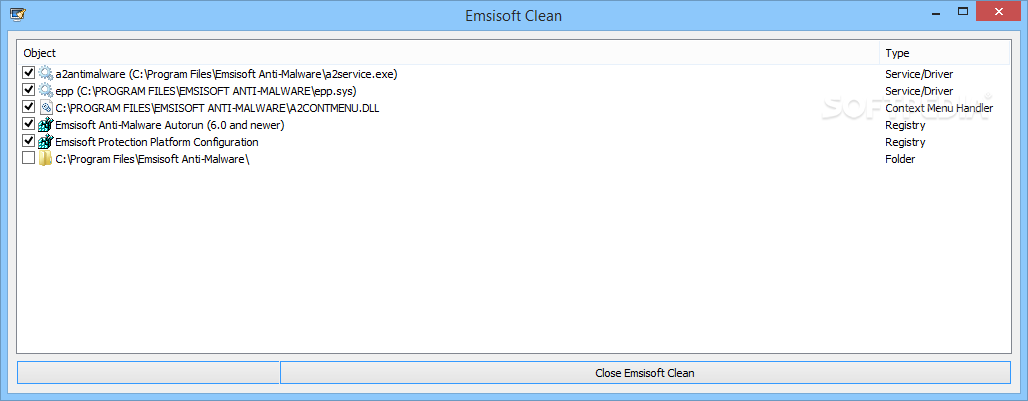Sort by the Type column header

pos(945,53)
